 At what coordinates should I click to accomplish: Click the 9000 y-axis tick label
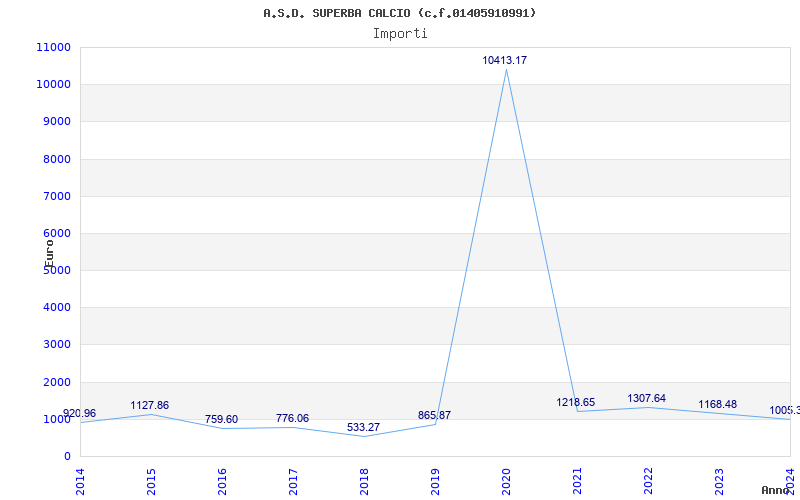(56, 122)
